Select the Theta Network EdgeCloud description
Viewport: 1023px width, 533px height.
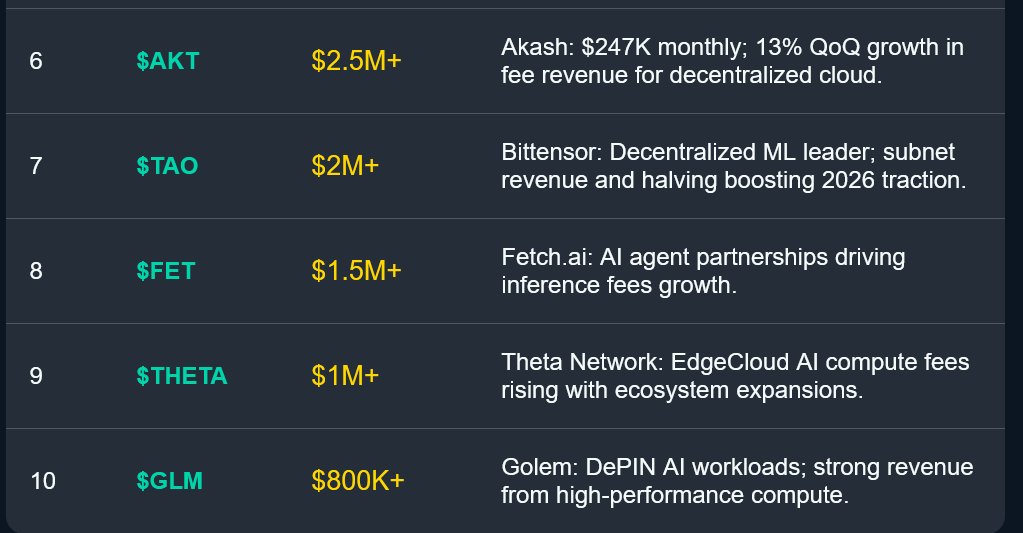pyautogui.click(x=735, y=376)
